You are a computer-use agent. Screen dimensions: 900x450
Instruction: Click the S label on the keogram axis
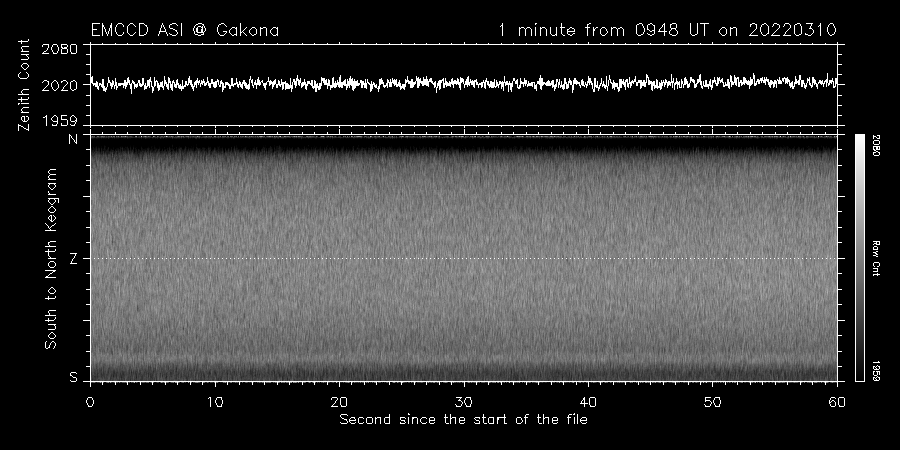coord(73,378)
